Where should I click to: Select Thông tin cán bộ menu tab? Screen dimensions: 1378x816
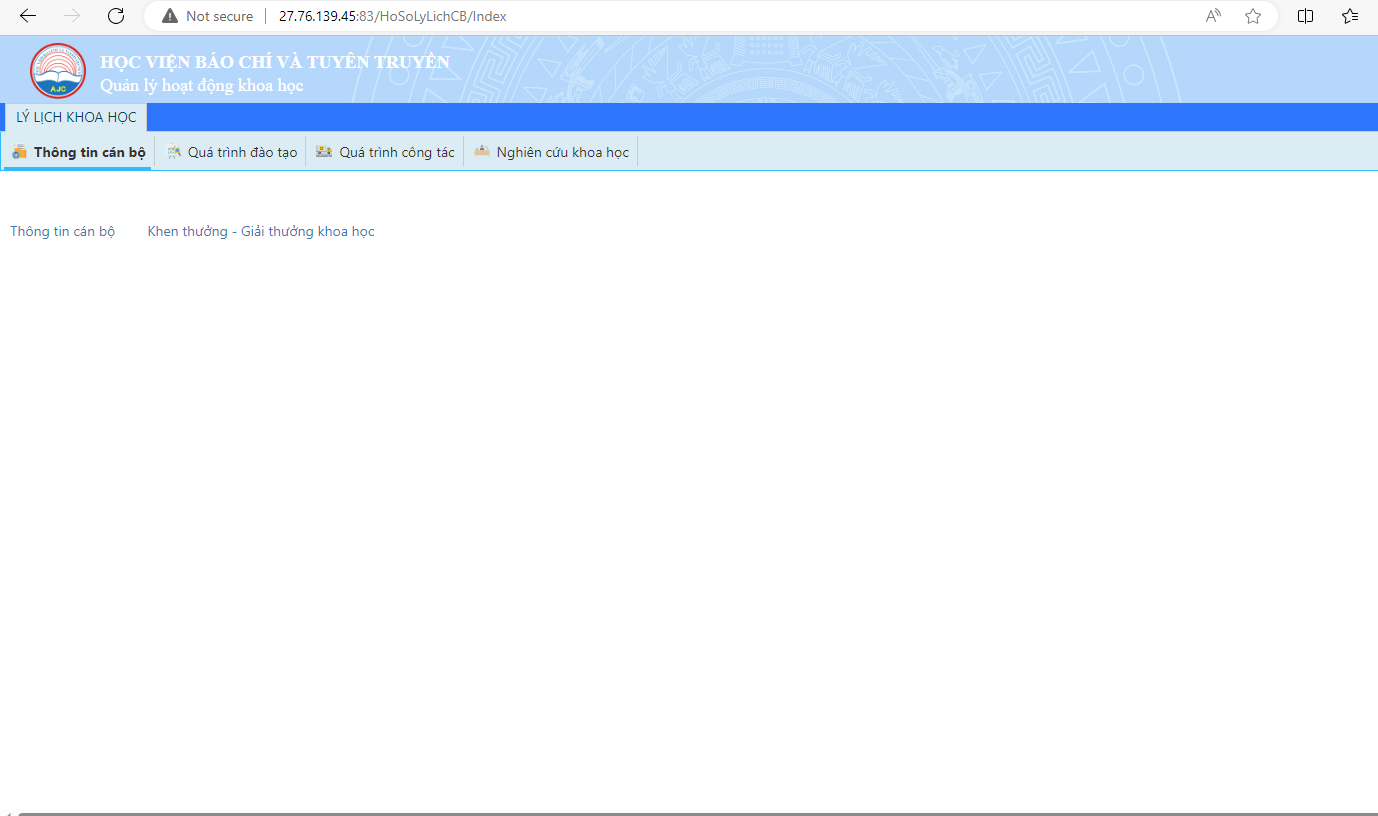click(x=78, y=152)
